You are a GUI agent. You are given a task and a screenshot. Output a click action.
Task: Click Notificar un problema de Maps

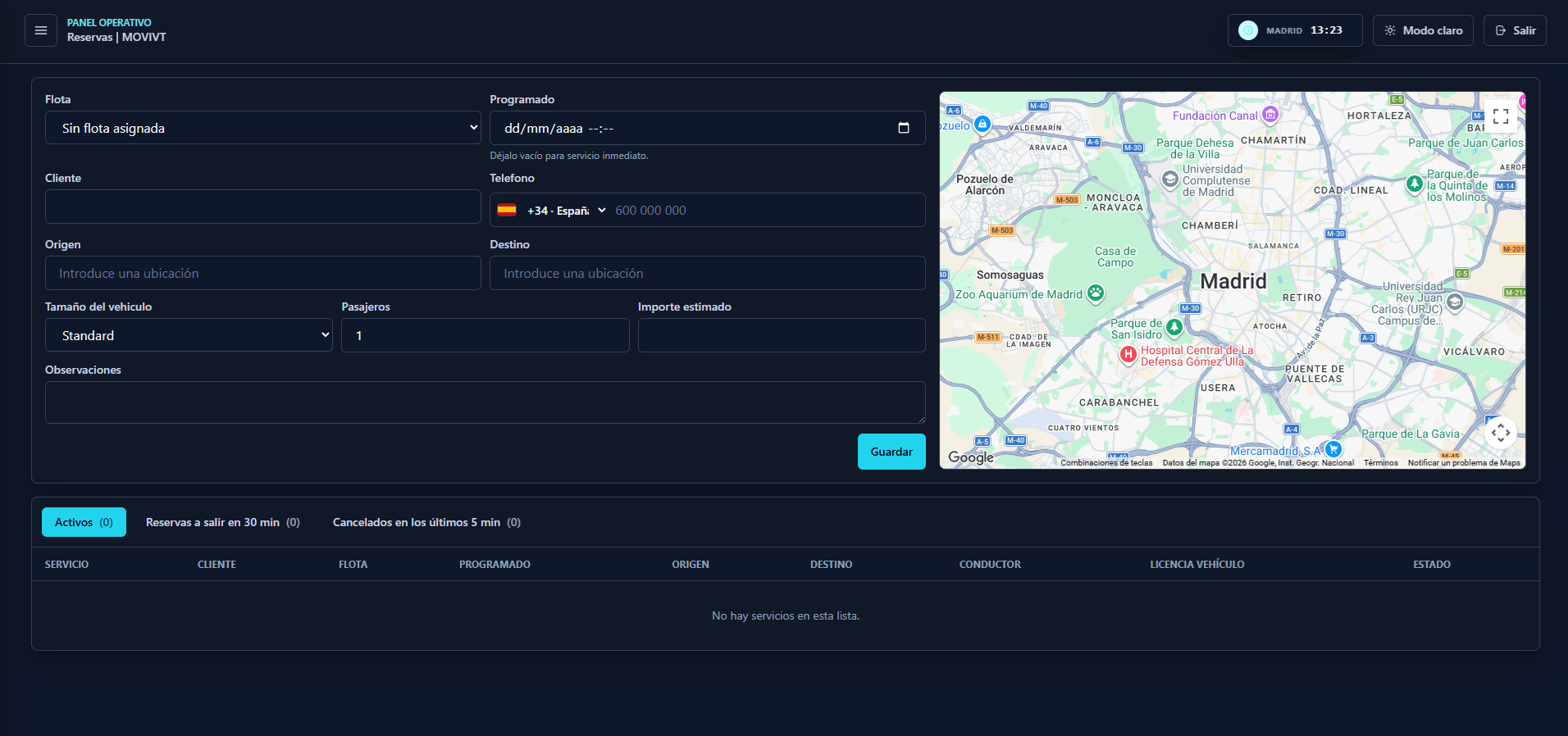tap(1464, 463)
